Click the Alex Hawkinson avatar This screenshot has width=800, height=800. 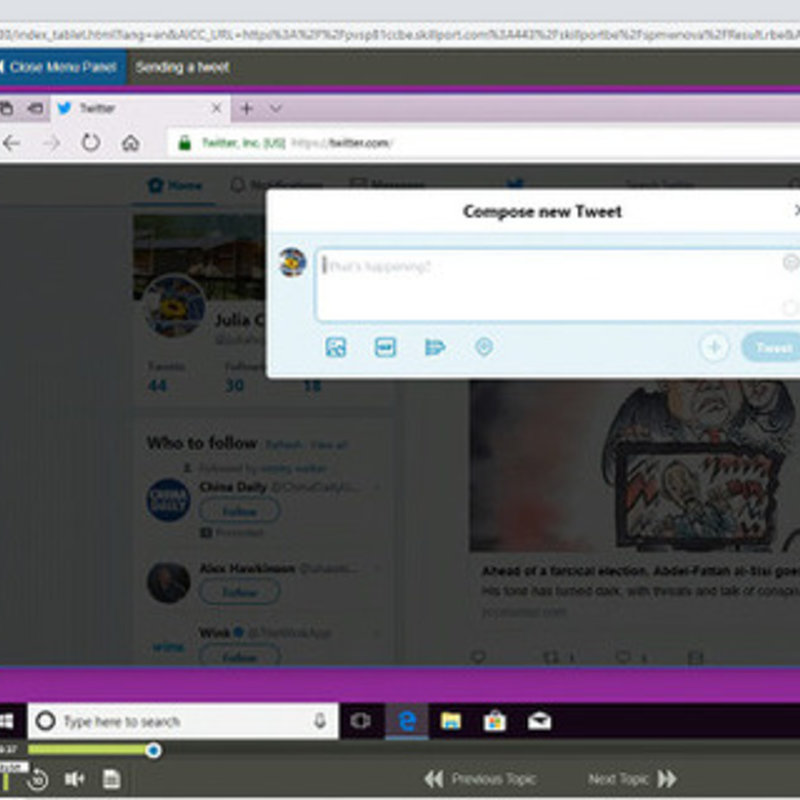(x=168, y=582)
